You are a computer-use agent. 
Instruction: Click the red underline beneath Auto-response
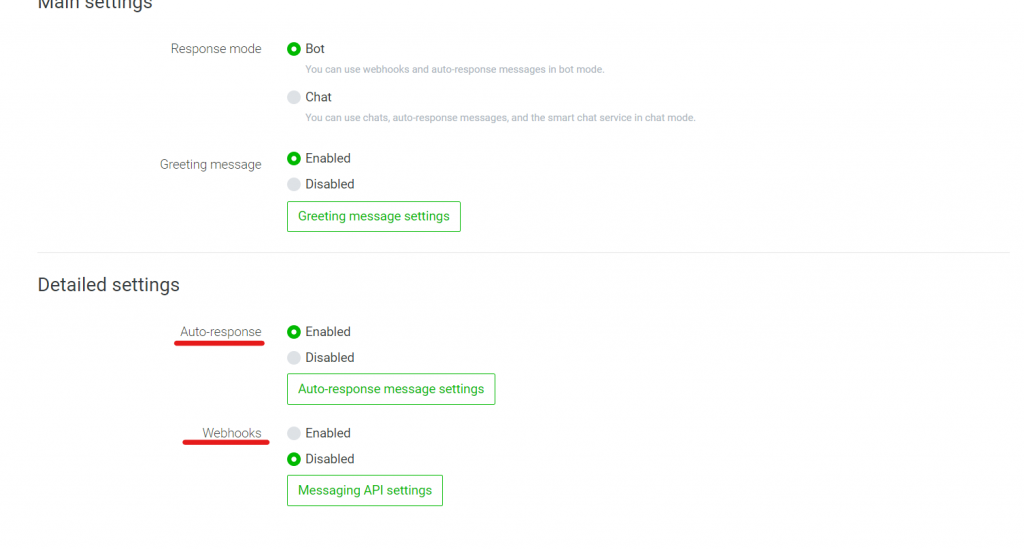click(x=219, y=343)
